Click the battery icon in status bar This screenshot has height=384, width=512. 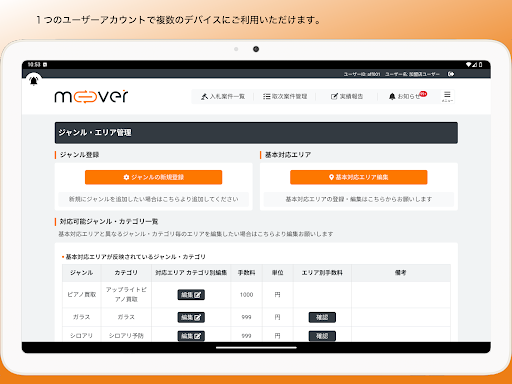click(480, 64)
